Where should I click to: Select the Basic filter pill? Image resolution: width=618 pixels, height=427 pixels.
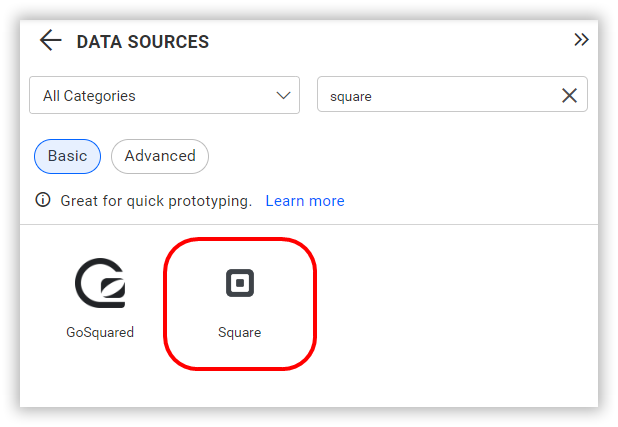click(67, 156)
